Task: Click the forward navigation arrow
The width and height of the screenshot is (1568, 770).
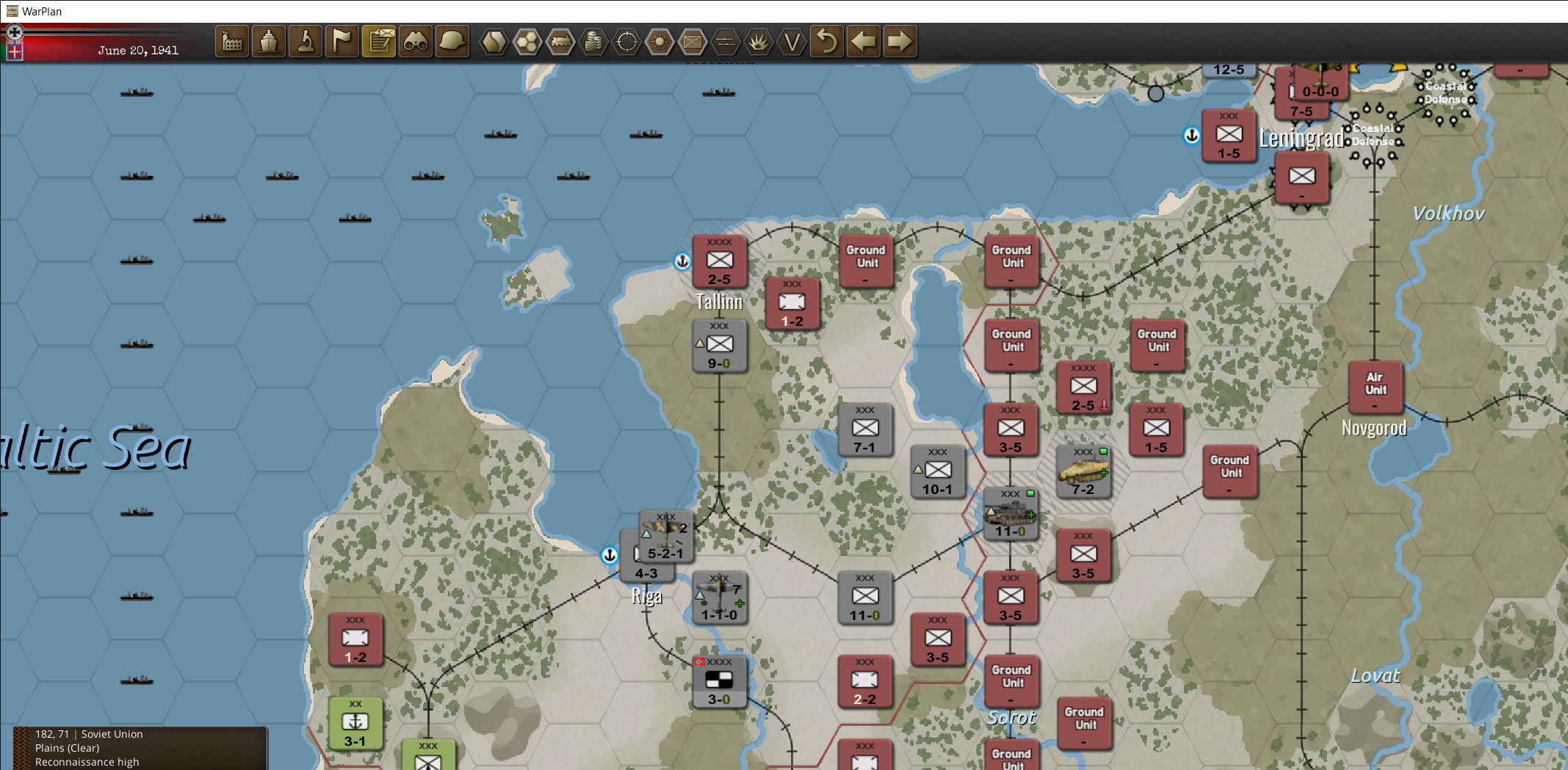Action: (x=899, y=42)
